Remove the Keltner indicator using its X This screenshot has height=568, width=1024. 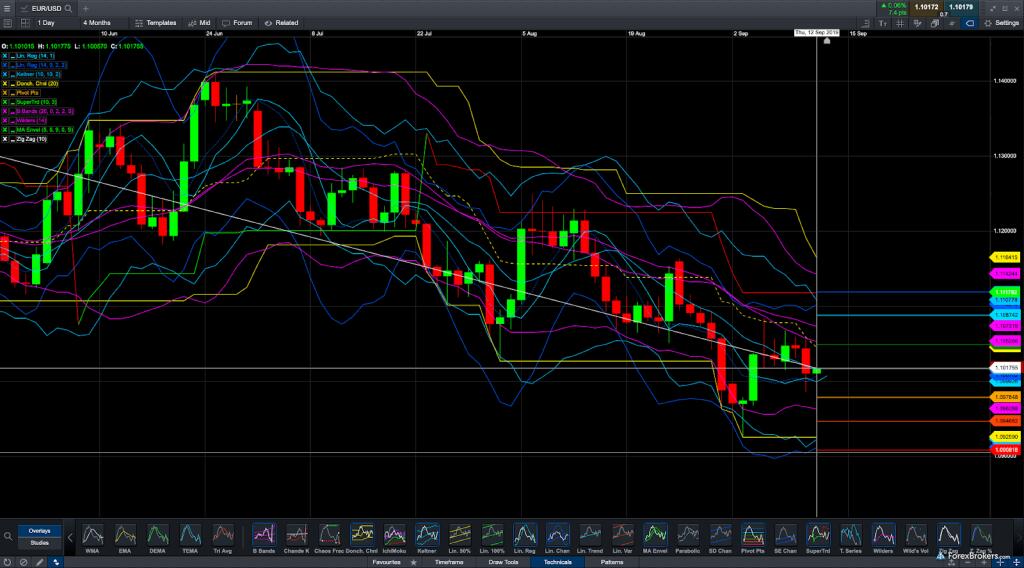pyautogui.click(x=5, y=74)
